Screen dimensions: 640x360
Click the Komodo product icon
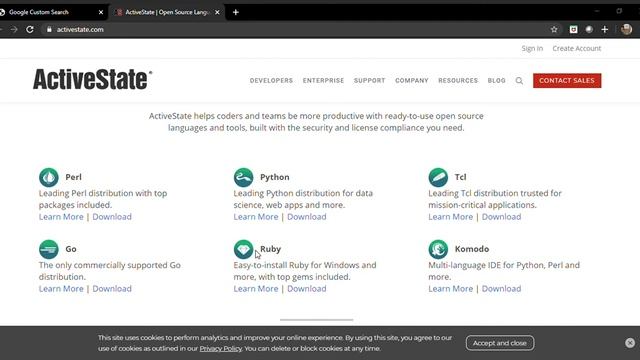click(x=438, y=249)
